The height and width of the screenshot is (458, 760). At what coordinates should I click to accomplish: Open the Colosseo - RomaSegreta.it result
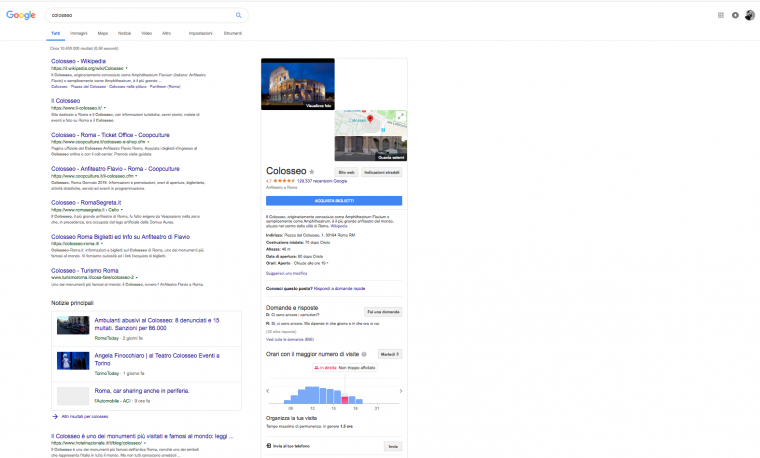tap(86, 203)
